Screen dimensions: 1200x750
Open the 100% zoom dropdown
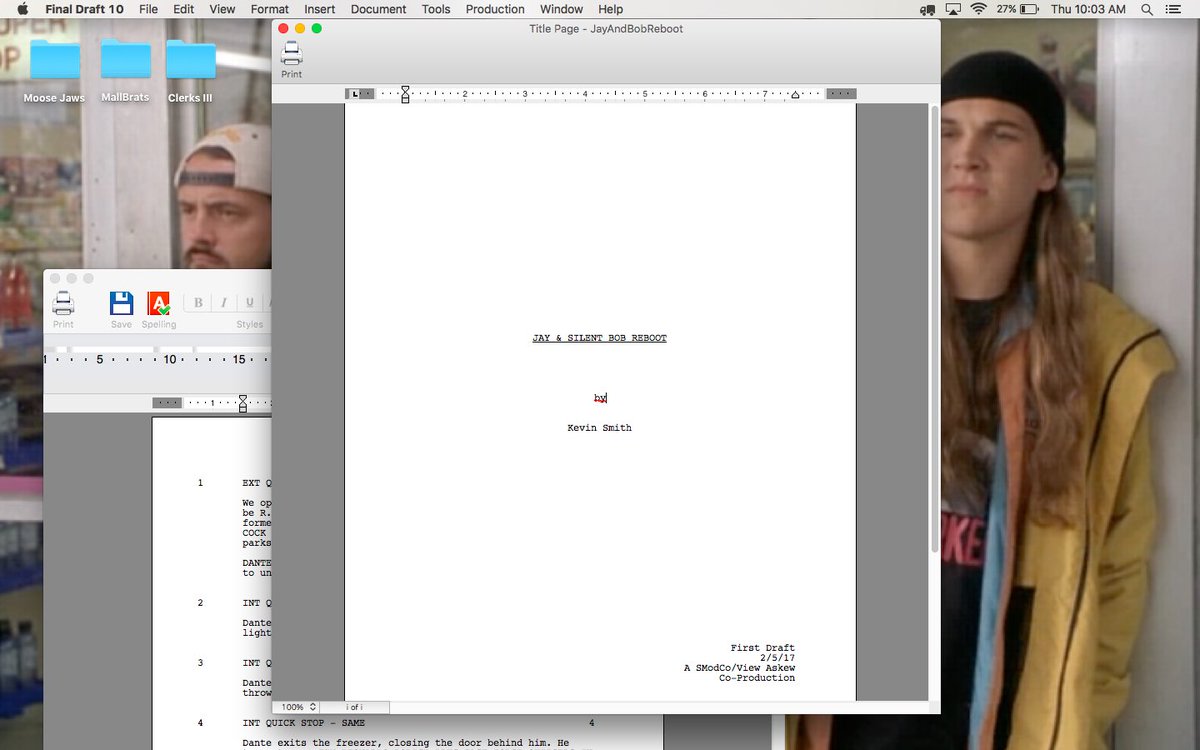pos(298,707)
